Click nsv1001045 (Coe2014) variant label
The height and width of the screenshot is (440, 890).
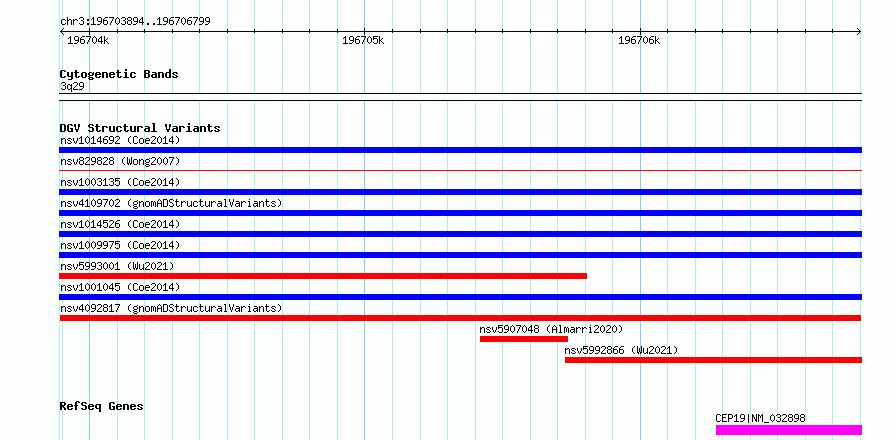coord(120,287)
